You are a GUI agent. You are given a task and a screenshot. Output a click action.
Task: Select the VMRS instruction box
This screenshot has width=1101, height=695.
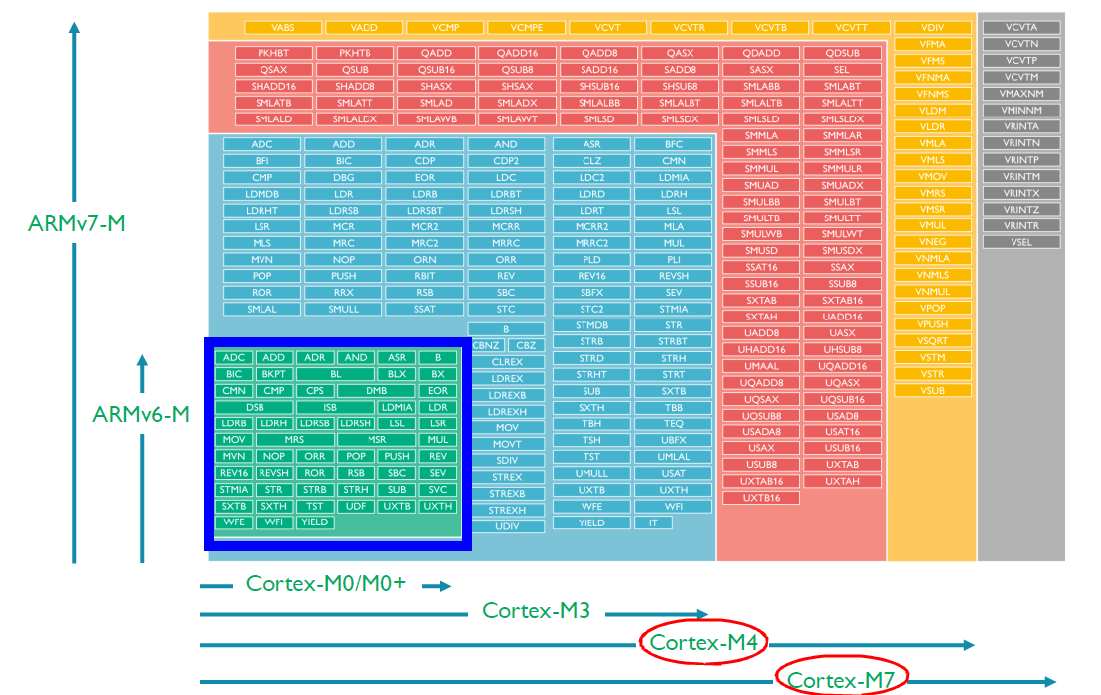click(932, 193)
